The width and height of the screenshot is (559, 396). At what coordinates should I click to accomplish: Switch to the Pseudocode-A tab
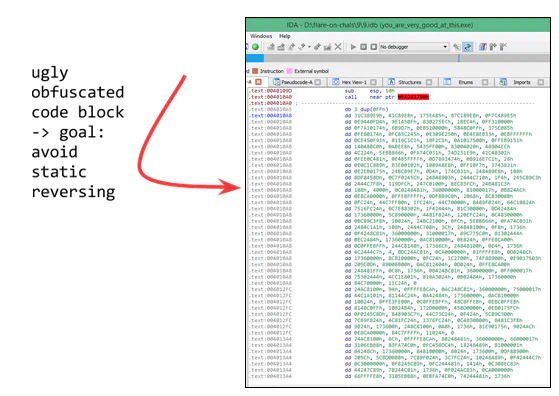[x=297, y=82]
